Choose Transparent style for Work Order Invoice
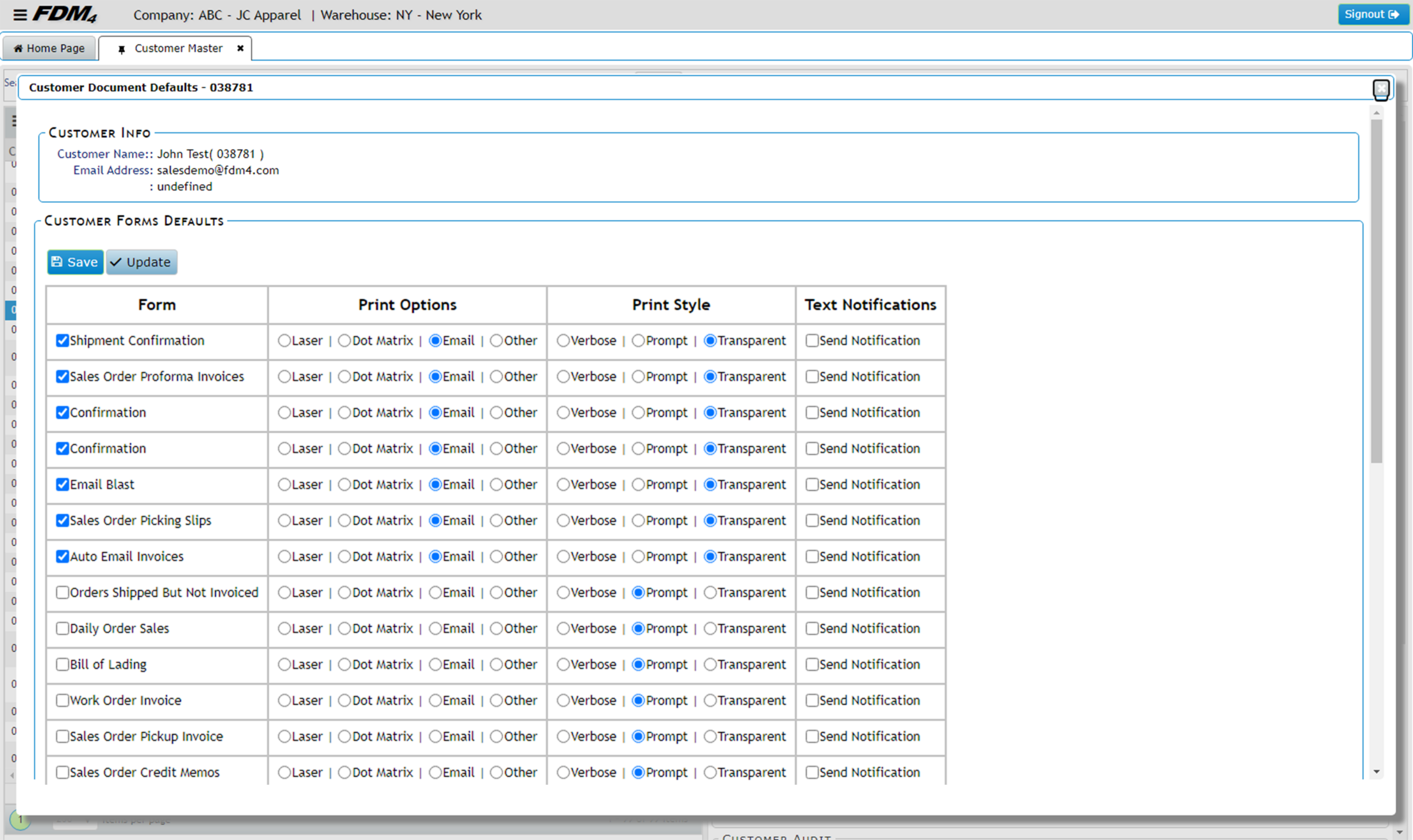Viewport: 1413px width, 840px height. tap(710, 700)
